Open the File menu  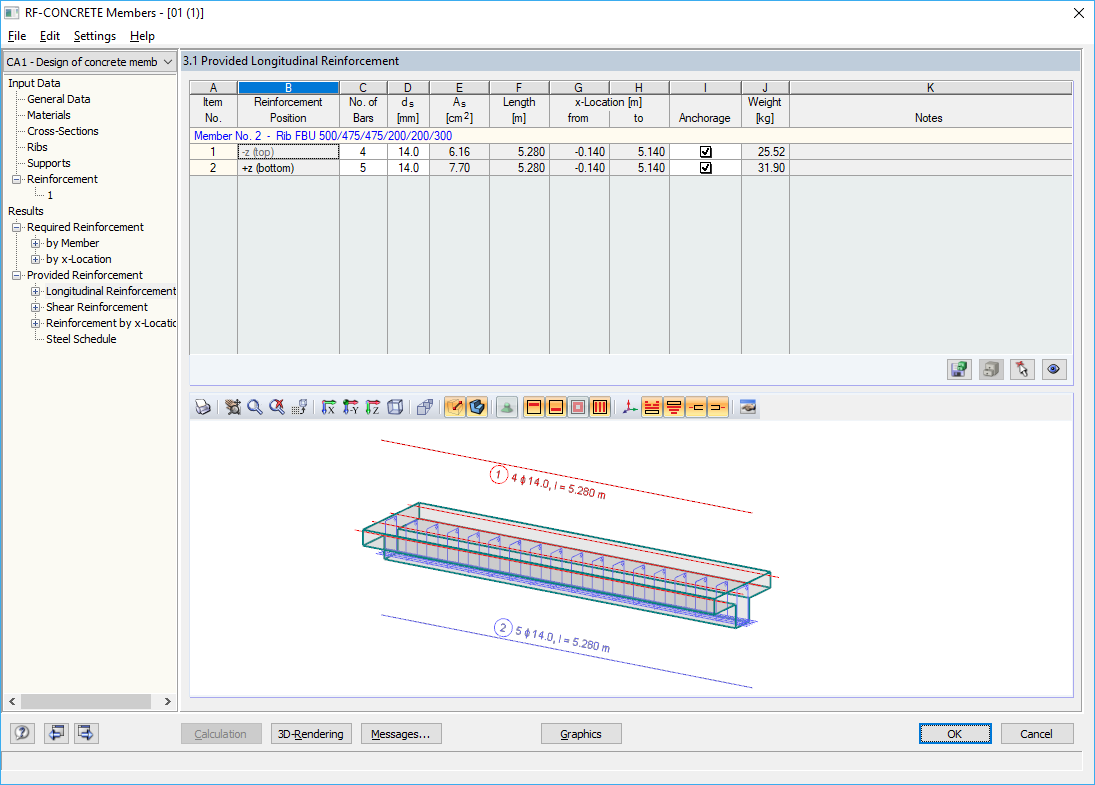(x=17, y=36)
